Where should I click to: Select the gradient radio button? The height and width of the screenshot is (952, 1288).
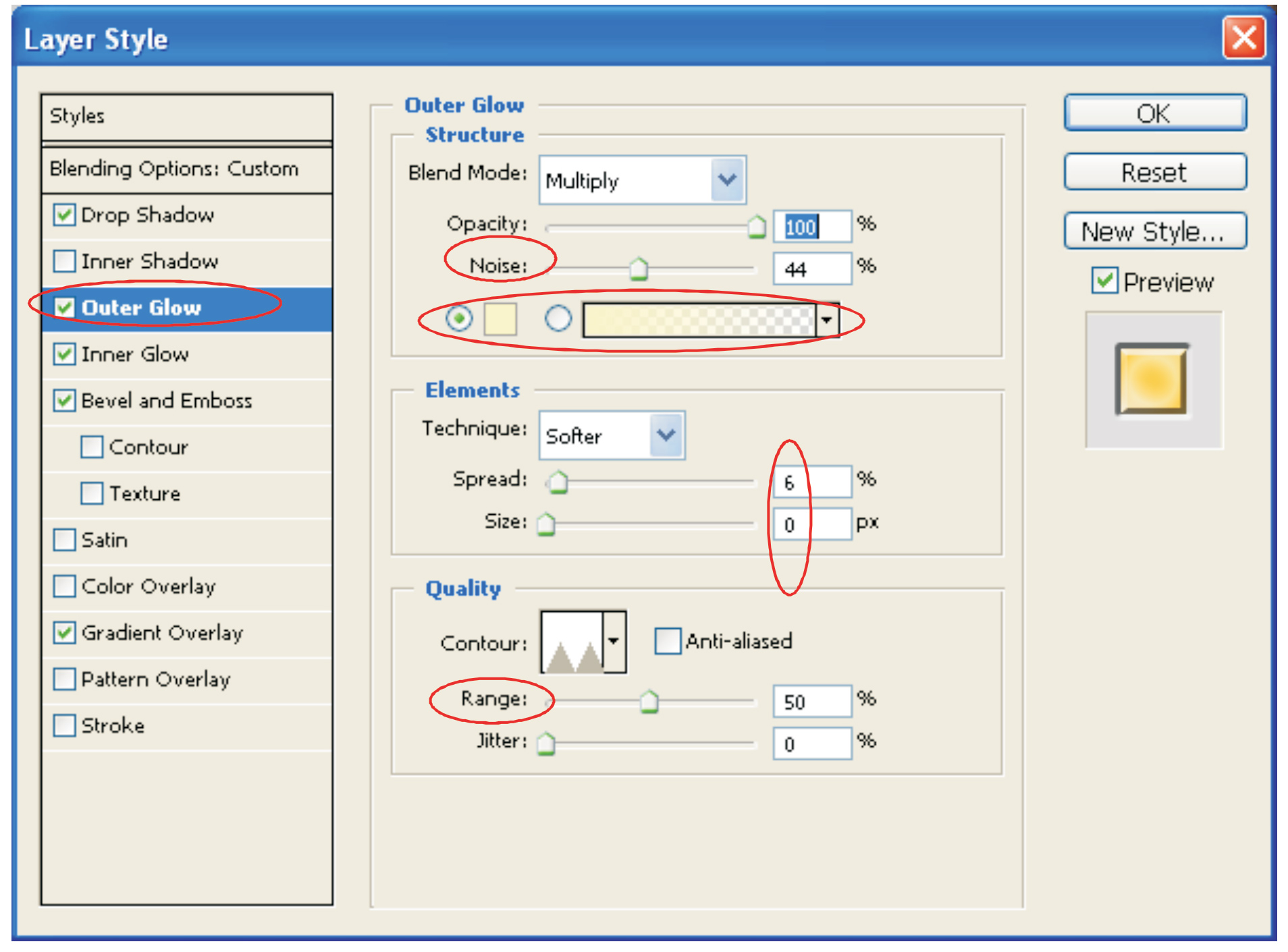[558, 318]
